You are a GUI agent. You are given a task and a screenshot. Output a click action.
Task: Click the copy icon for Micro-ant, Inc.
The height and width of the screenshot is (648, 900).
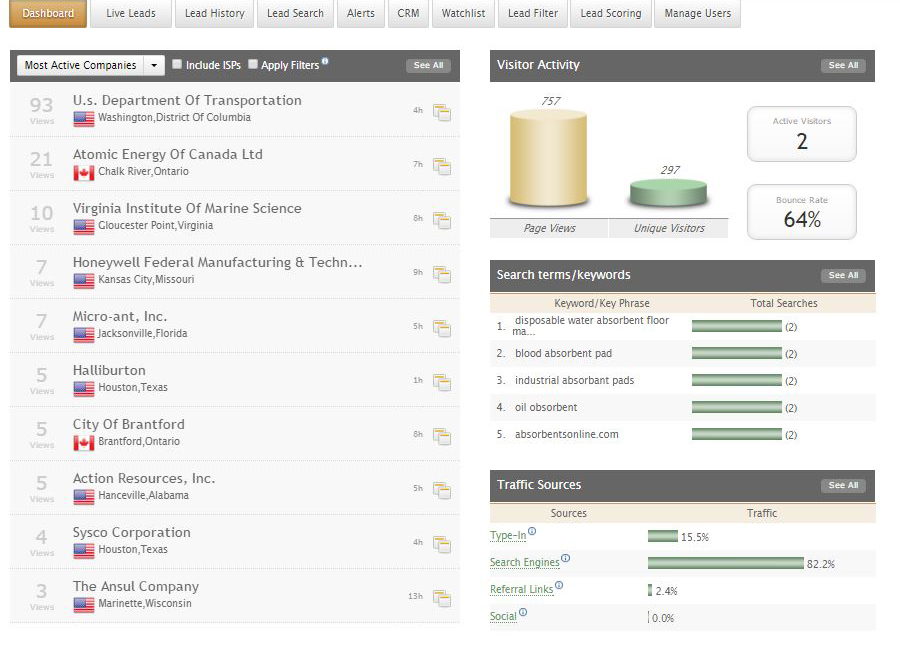[441, 328]
